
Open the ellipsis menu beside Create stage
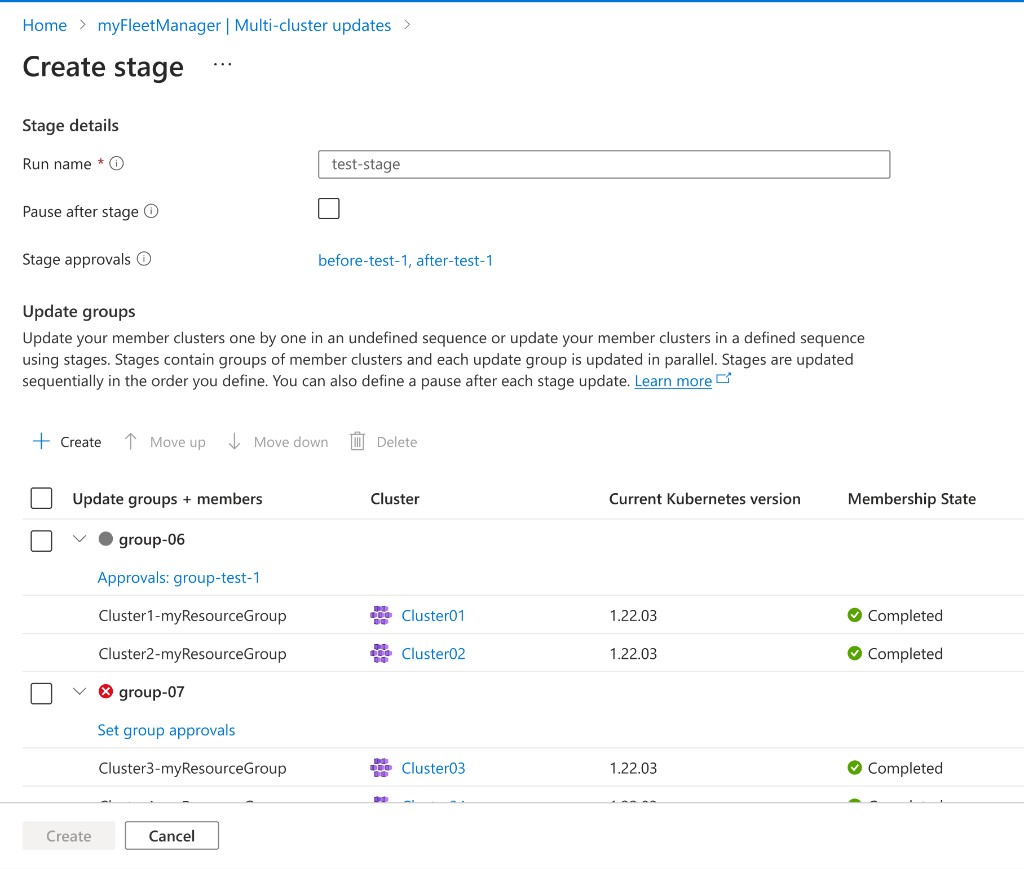(x=223, y=65)
